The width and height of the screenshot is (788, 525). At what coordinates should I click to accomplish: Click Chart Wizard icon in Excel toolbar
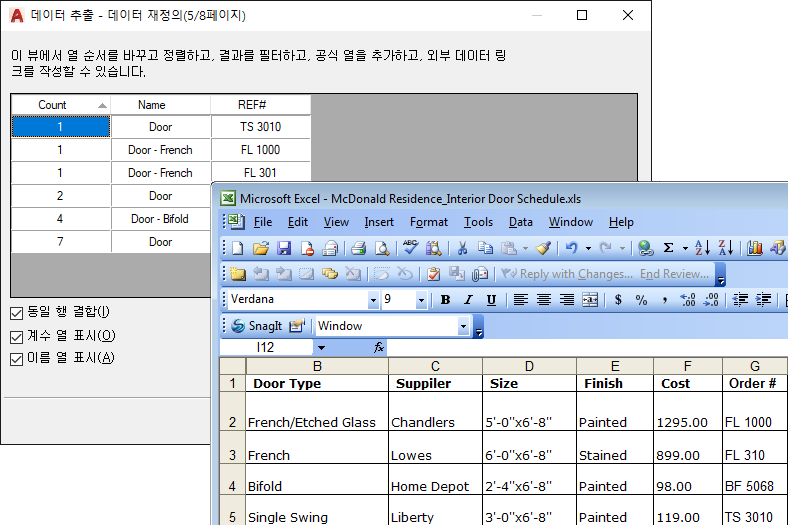754,248
